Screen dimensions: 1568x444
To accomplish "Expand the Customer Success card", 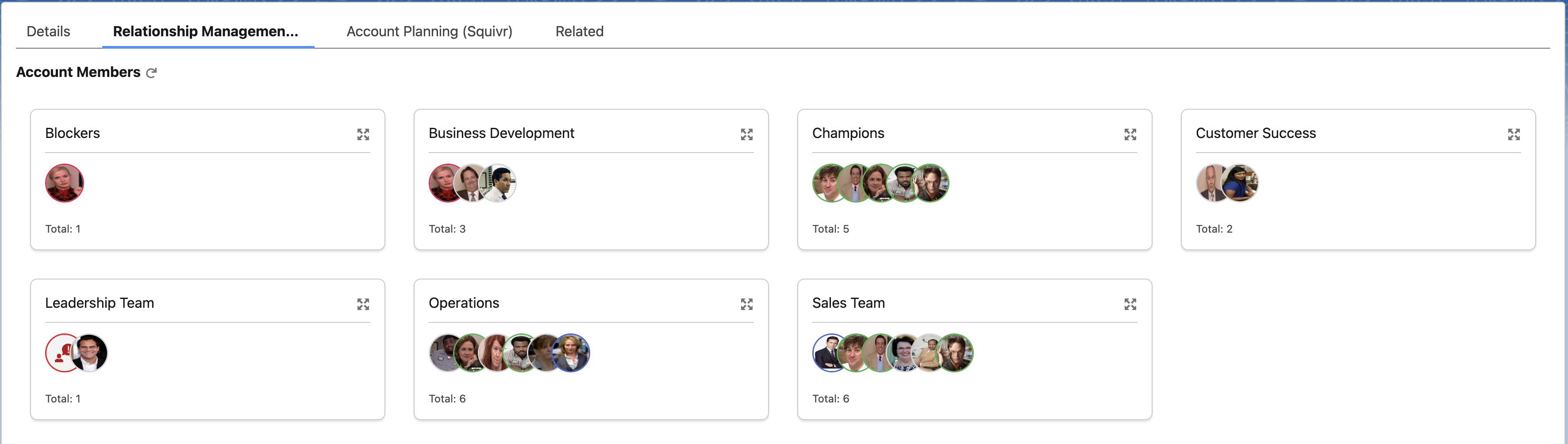I will [x=1513, y=134].
